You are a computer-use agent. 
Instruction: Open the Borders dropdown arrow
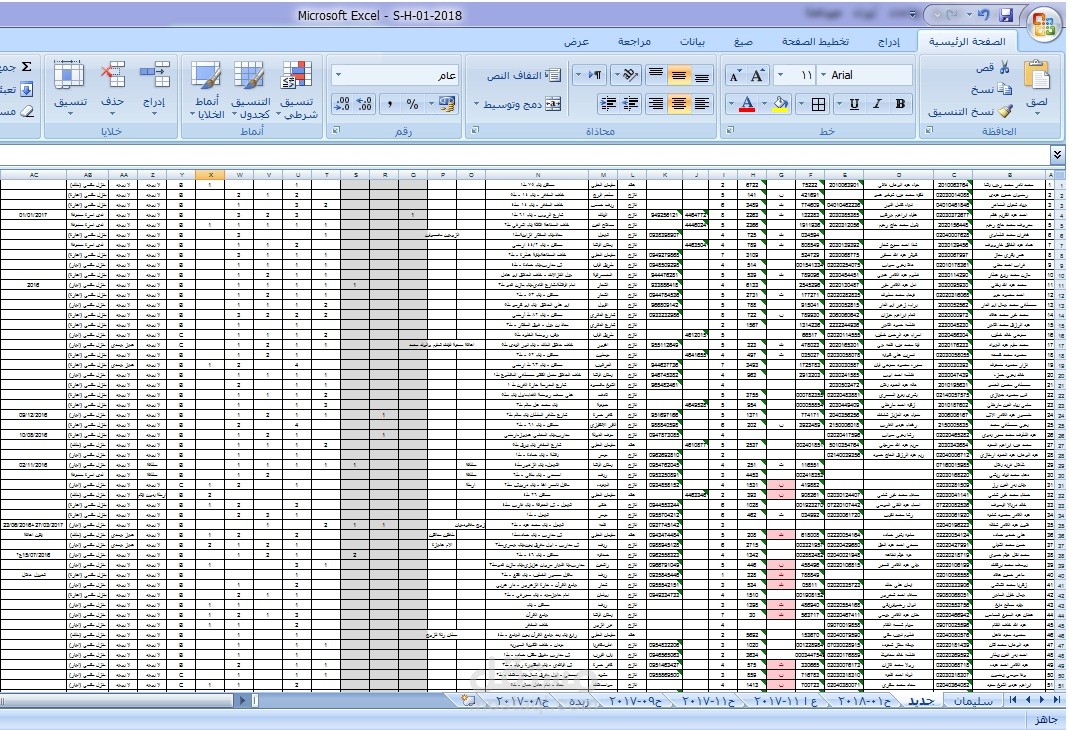coord(802,104)
